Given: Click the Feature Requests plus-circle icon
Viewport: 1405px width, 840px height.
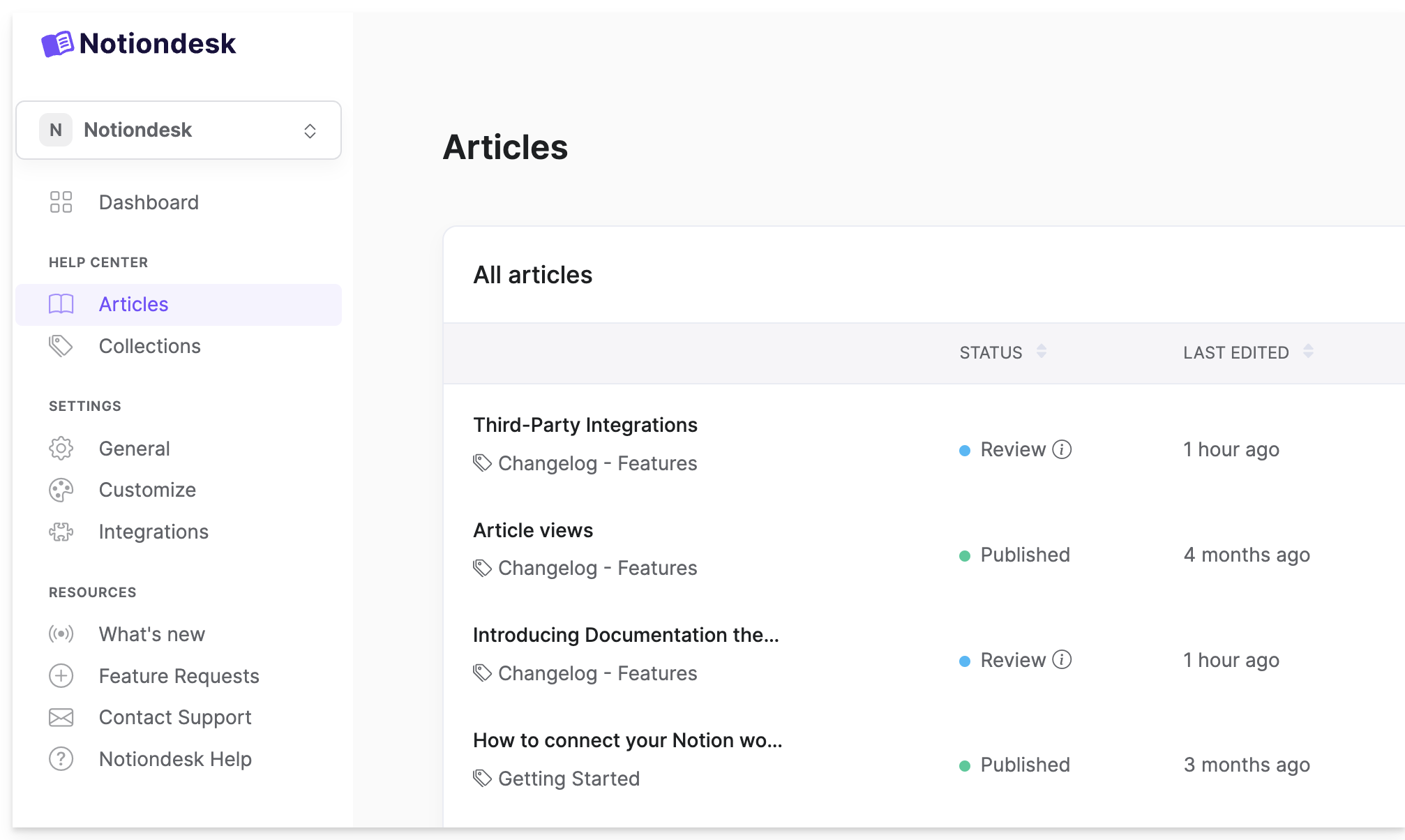Looking at the screenshot, I should pos(61,676).
